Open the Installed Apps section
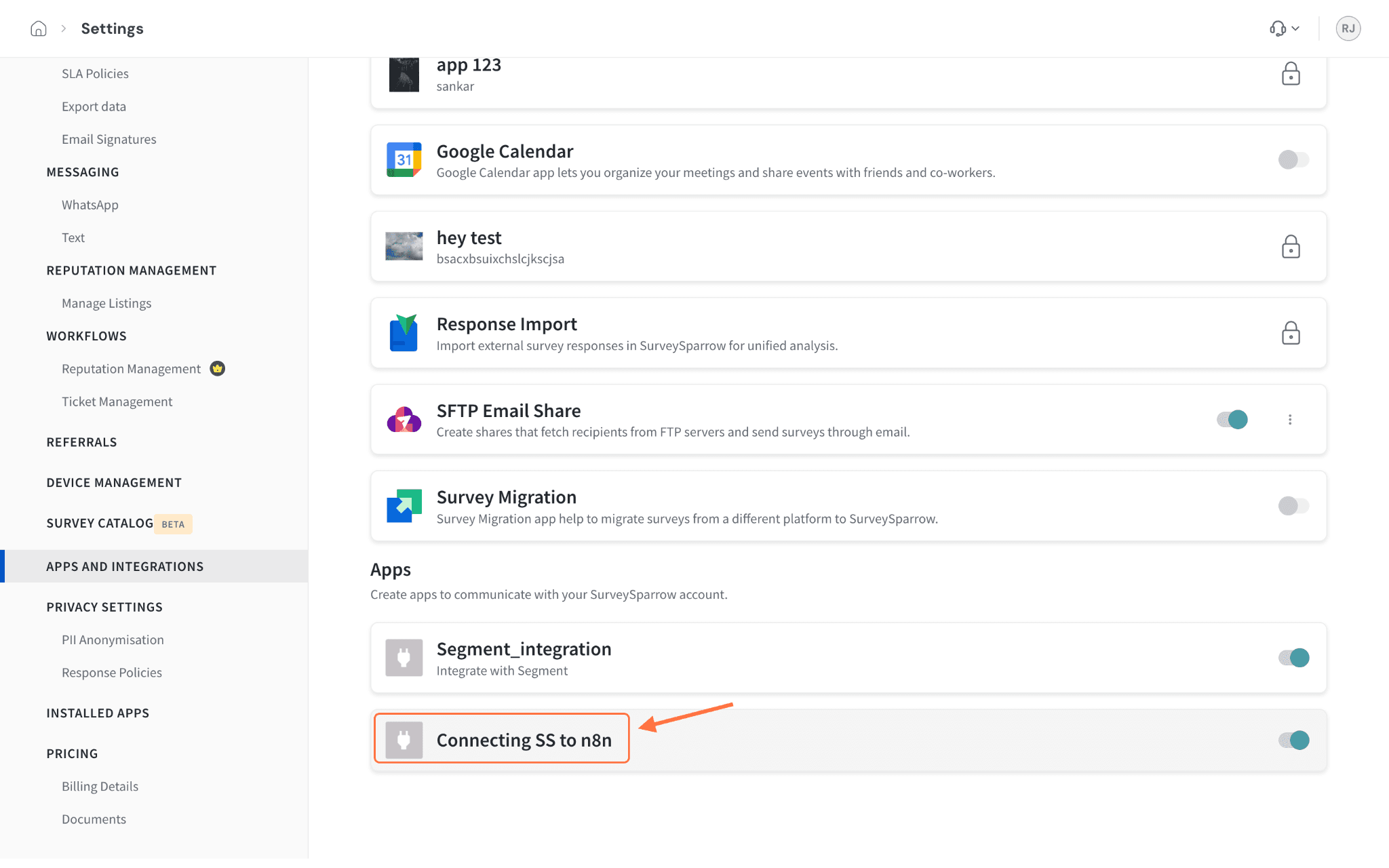Viewport: 1389px width, 868px height. click(98, 713)
